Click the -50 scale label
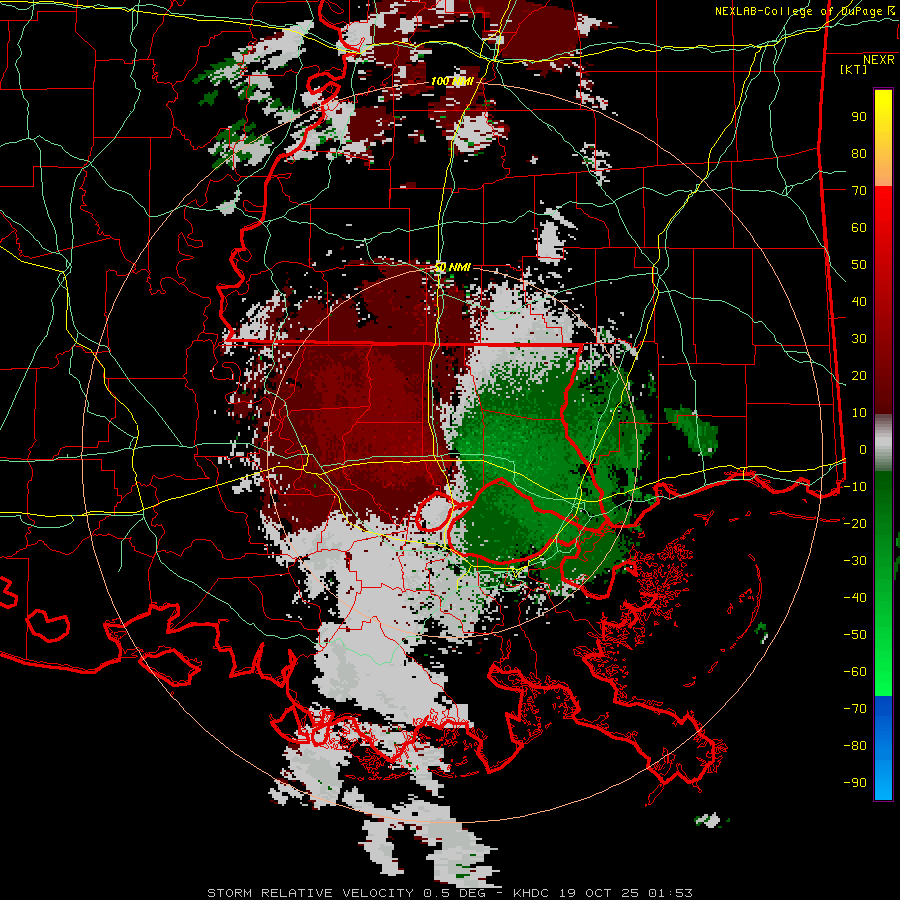This screenshot has height=900, width=900. click(x=855, y=634)
